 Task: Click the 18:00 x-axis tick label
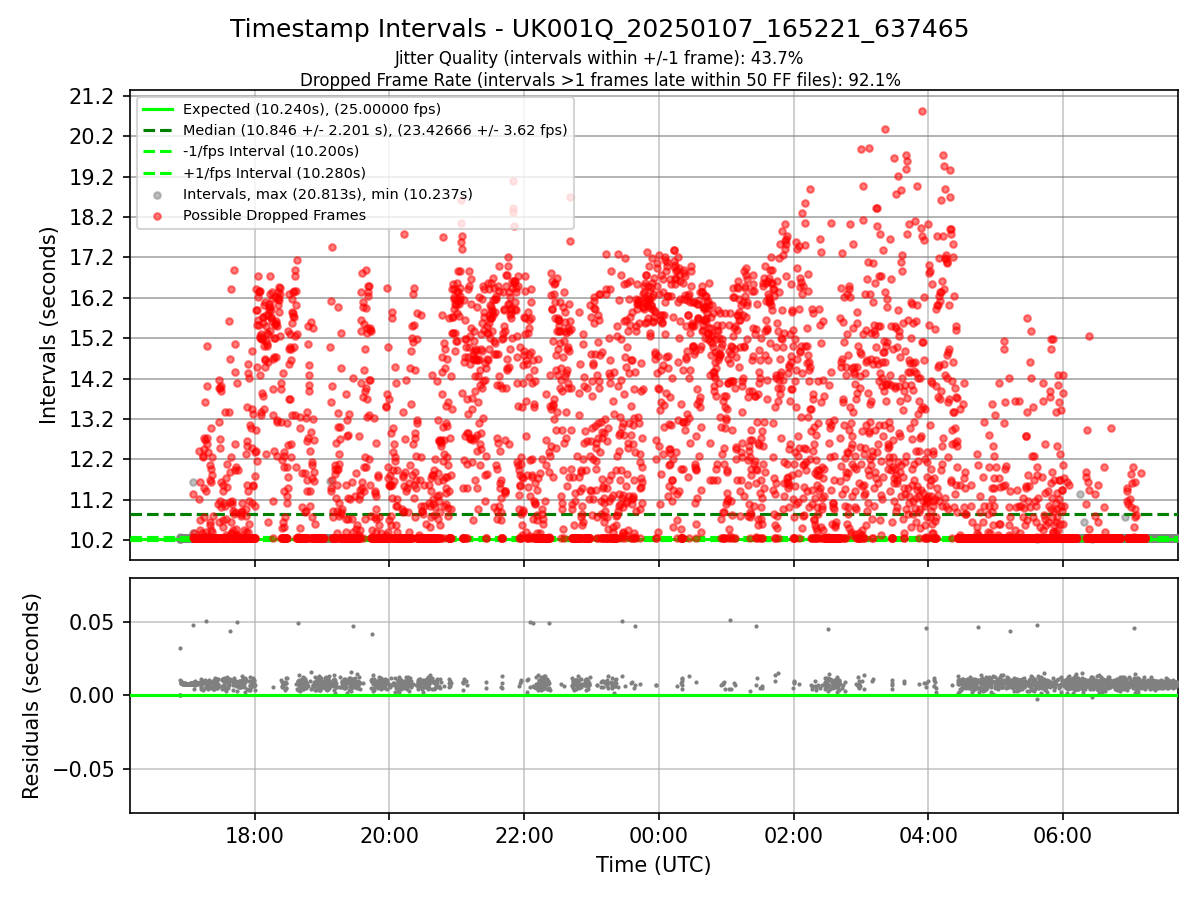click(x=254, y=834)
